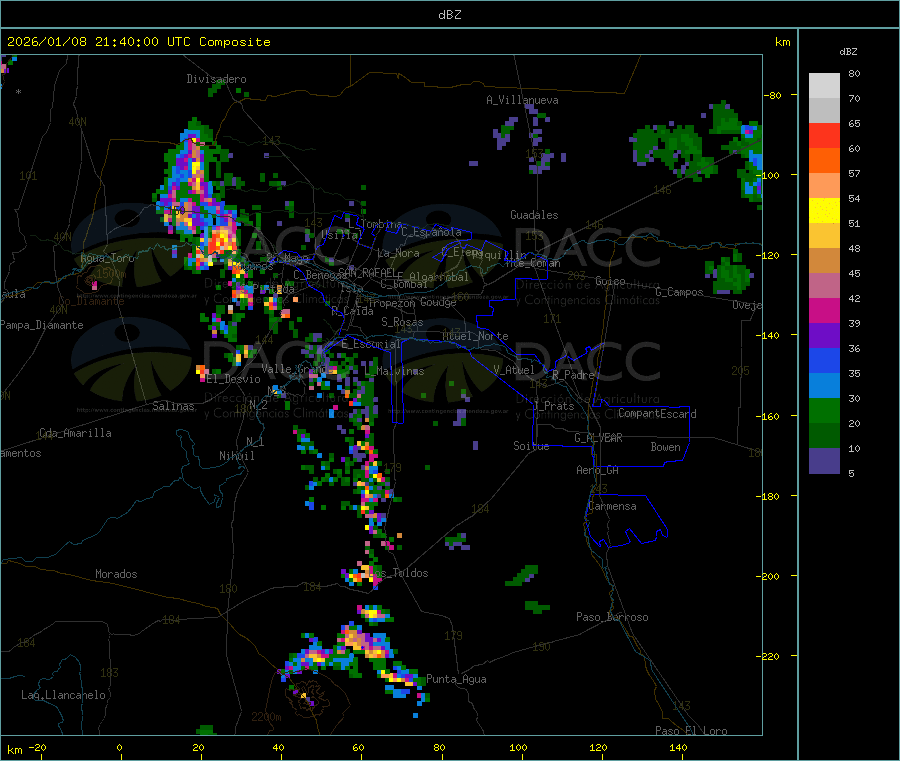Click the dBZ title at the top

[x=449, y=15]
